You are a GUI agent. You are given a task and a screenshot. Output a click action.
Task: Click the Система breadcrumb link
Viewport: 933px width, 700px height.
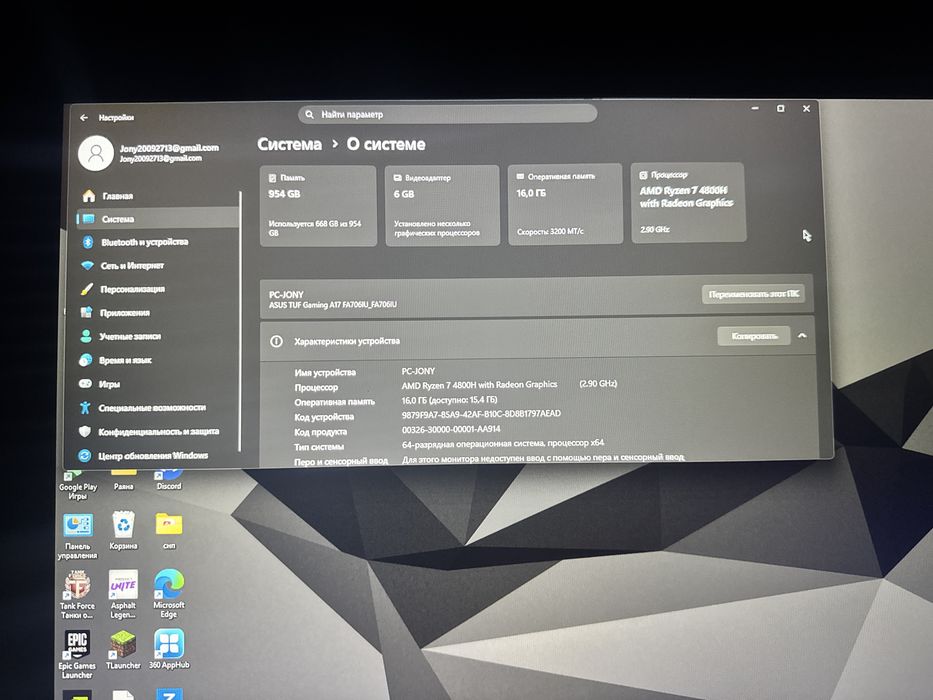pyautogui.click(x=289, y=144)
